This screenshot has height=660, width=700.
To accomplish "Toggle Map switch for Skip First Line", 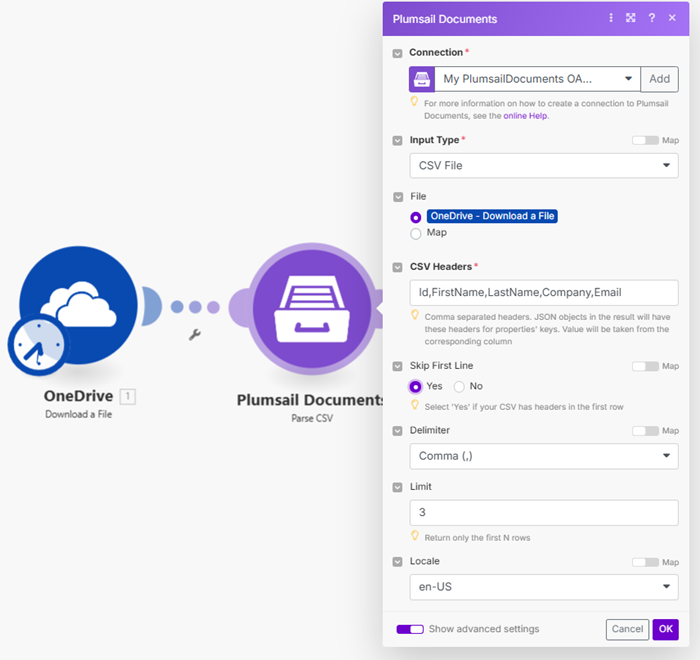I will (645, 366).
